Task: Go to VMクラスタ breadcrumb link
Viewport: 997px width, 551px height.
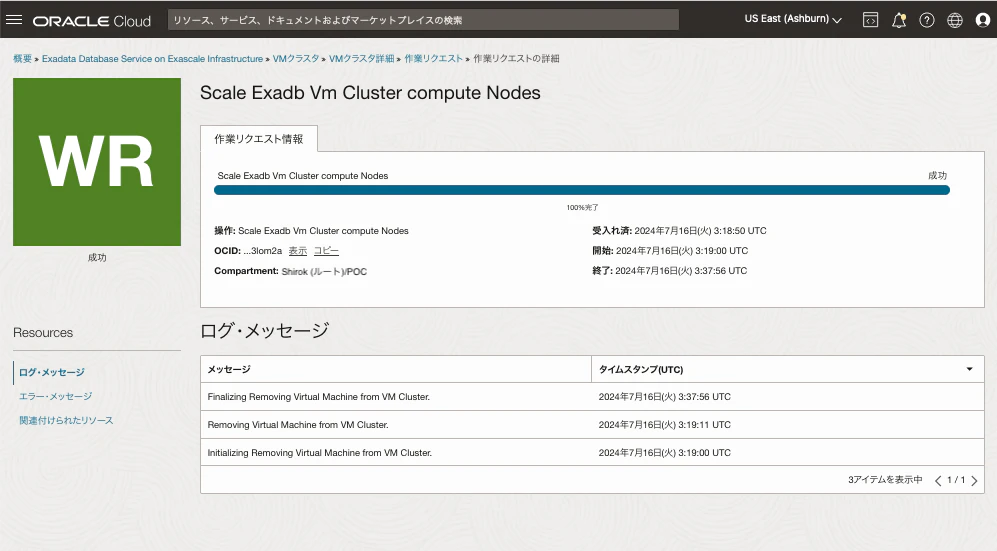Action: [x=296, y=58]
